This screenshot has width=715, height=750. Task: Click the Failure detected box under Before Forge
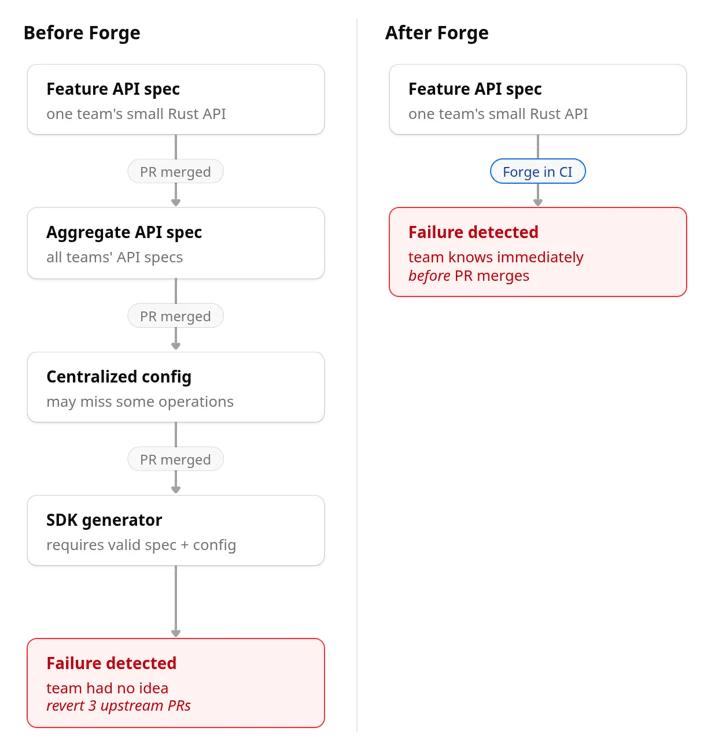click(x=176, y=683)
